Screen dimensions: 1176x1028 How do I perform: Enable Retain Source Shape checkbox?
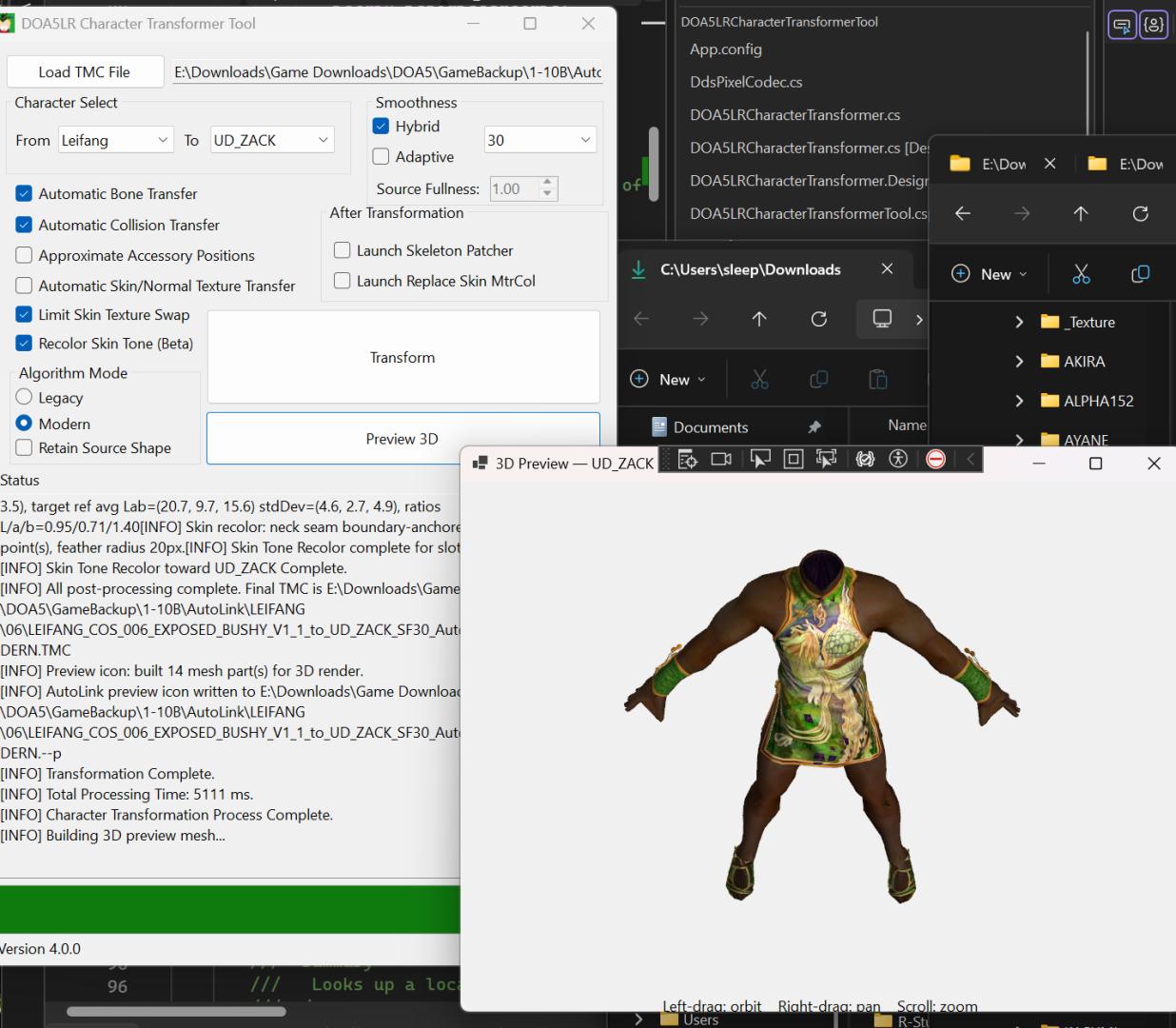[25, 447]
